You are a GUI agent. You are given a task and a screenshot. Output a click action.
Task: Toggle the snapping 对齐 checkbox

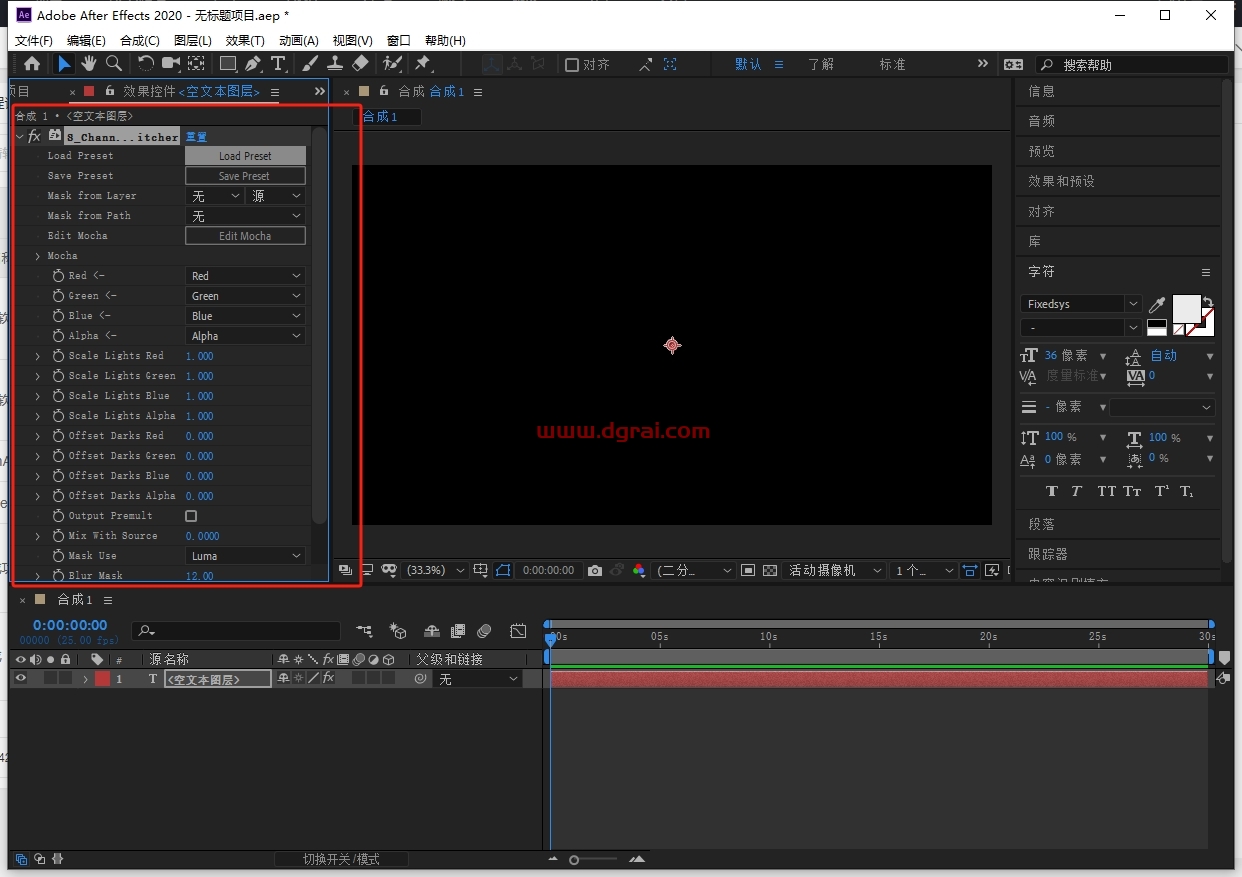pyautogui.click(x=572, y=64)
